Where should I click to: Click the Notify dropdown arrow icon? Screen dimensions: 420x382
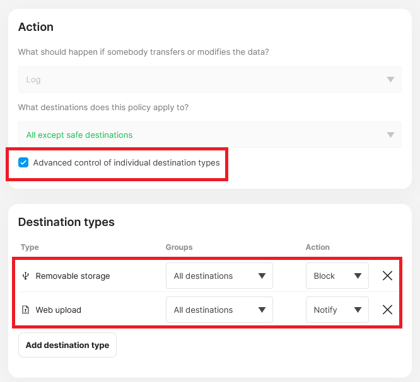[358, 310]
